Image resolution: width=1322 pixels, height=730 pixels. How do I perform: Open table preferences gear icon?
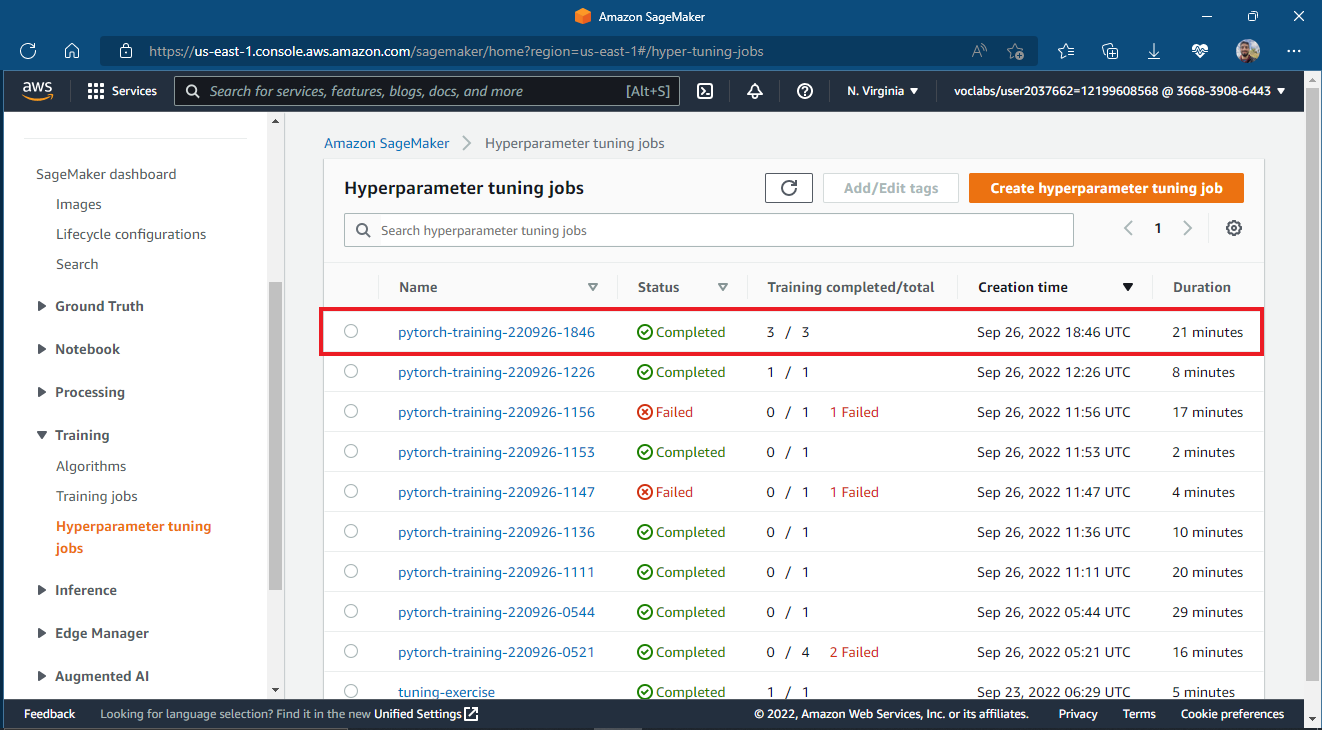[1234, 228]
